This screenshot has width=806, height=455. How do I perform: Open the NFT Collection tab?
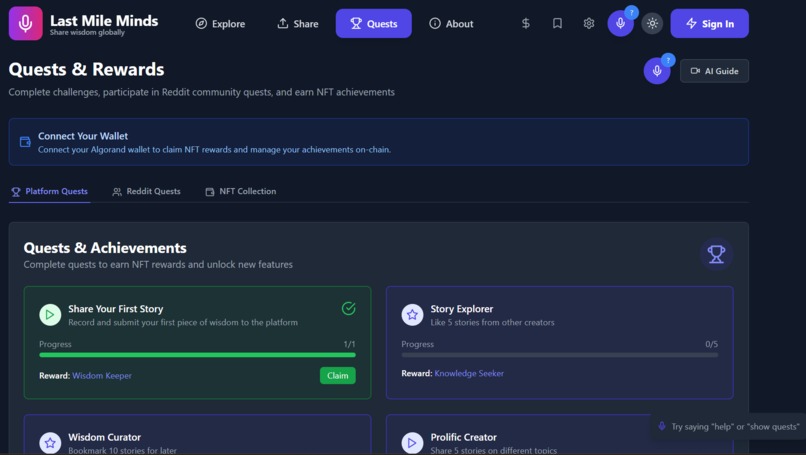point(241,191)
